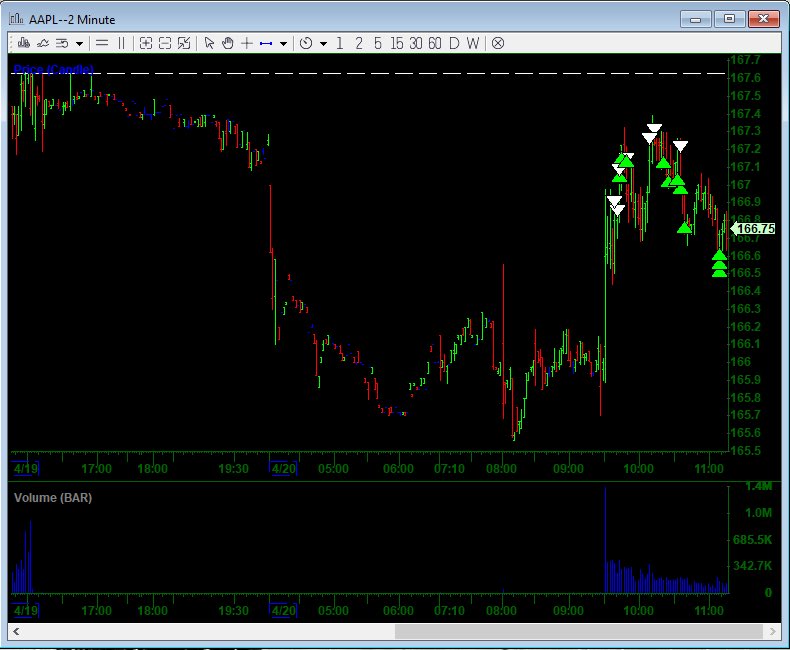Screen dimensions: 790x650
Task: Click the clock time-interval icon
Action: [x=306, y=43]
